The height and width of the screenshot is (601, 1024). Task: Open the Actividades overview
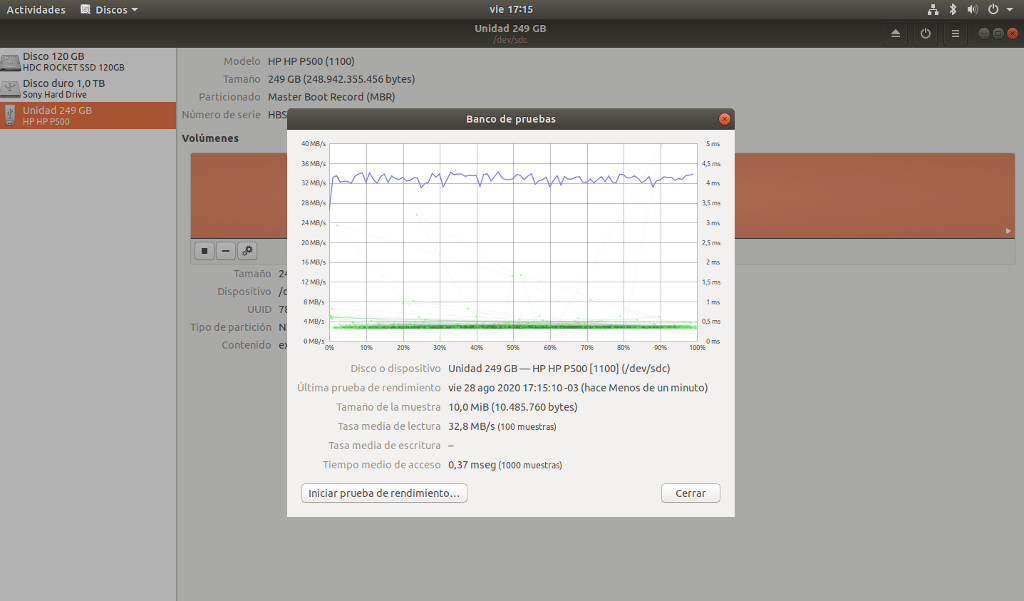click(36, 9)
